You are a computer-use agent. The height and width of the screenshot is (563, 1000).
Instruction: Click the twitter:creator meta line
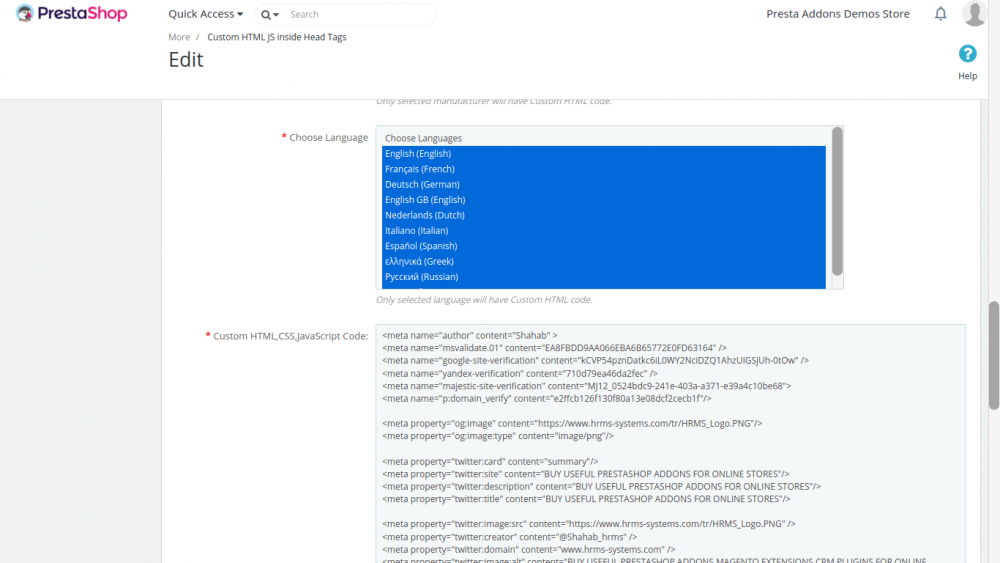(x=509, y=537)
